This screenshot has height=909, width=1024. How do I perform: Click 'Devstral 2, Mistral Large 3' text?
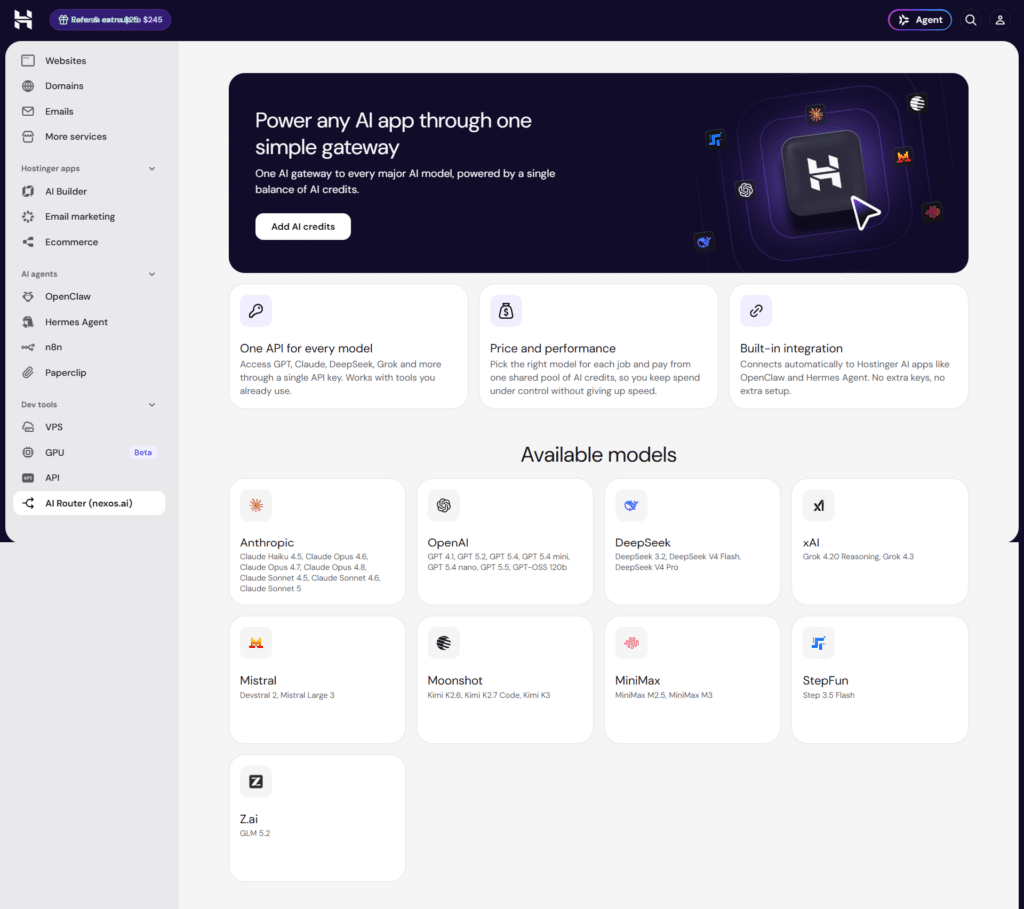point(287,695)
